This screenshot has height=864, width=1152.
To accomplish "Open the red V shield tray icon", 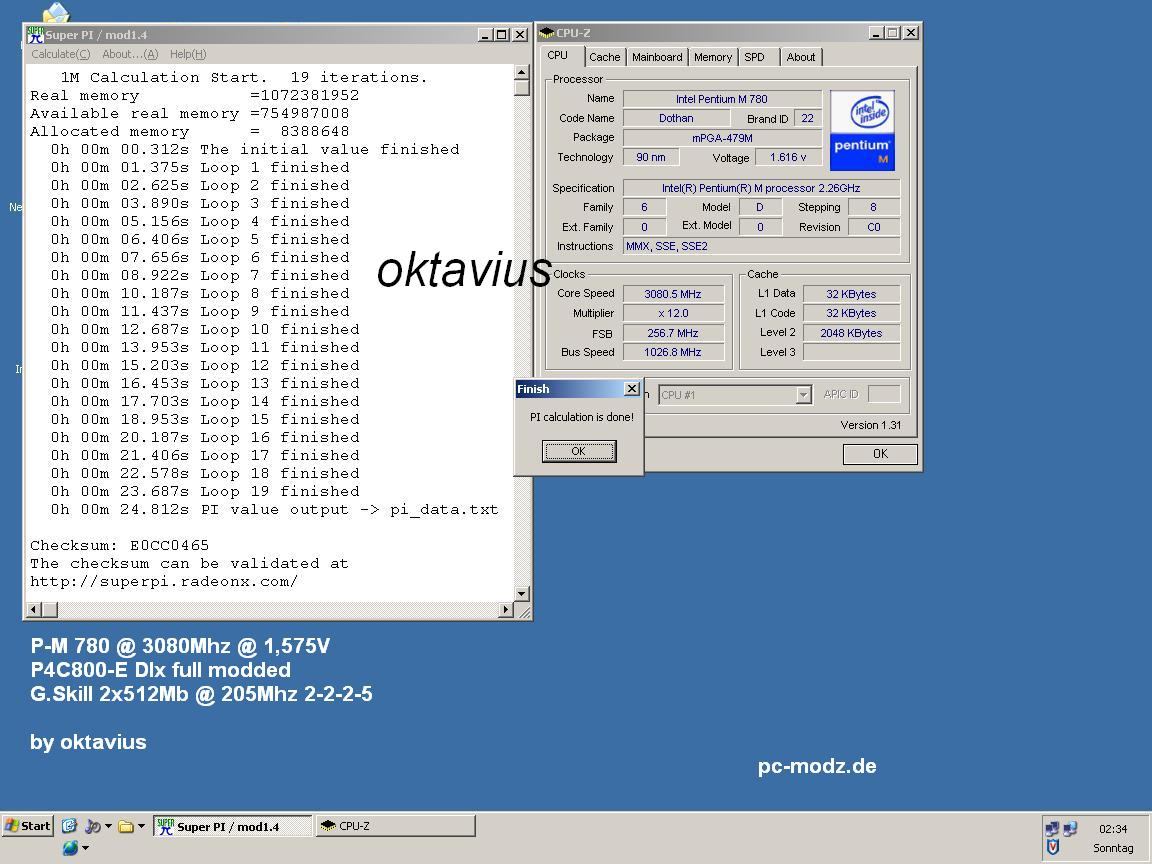I will coord(1053,848).
